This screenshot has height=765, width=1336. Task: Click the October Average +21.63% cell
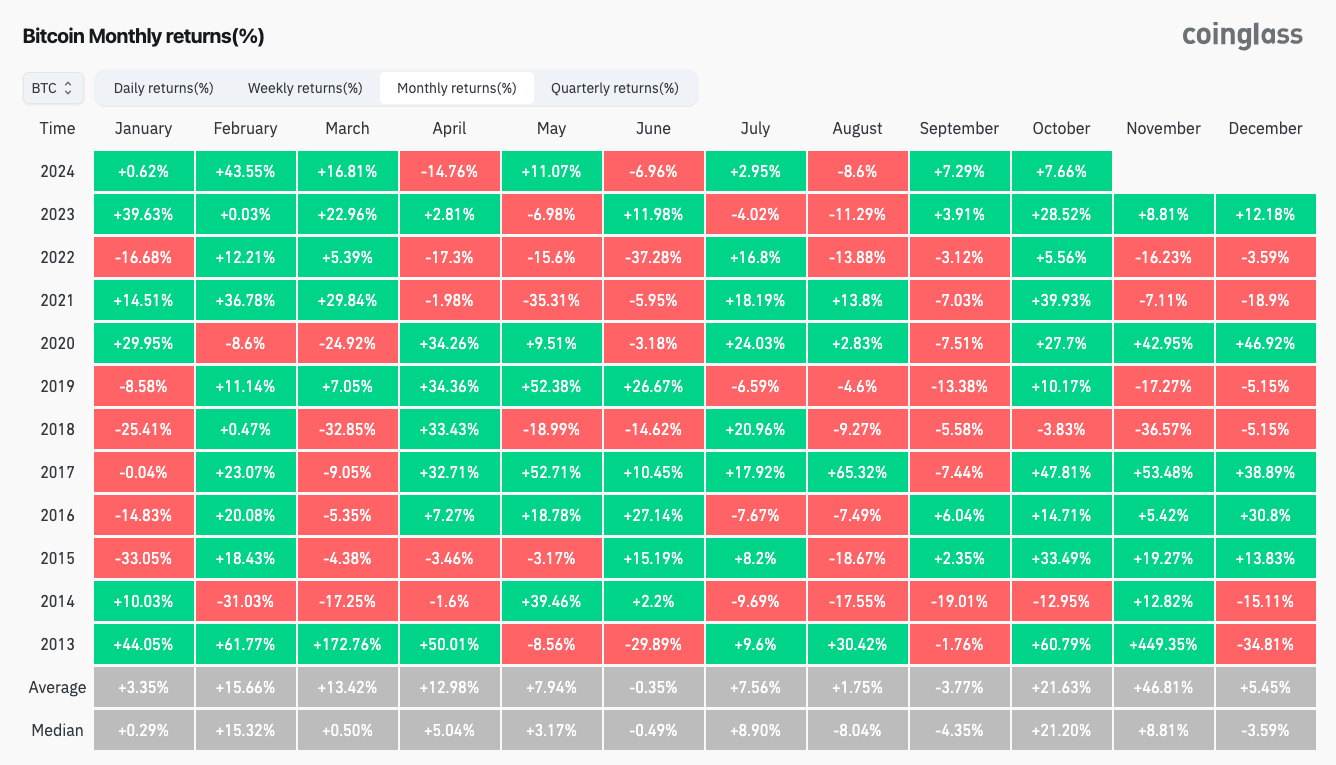[x=1061, y=687]
